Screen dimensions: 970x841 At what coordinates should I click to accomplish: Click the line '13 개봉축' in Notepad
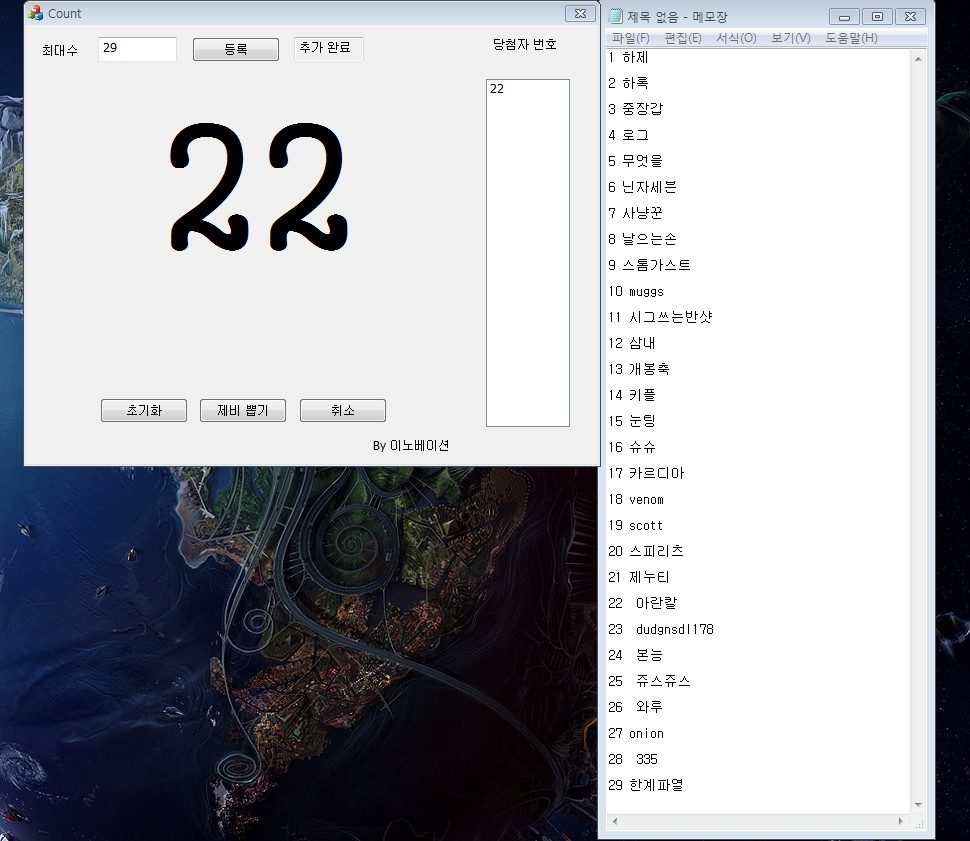[x=639, y=369]
